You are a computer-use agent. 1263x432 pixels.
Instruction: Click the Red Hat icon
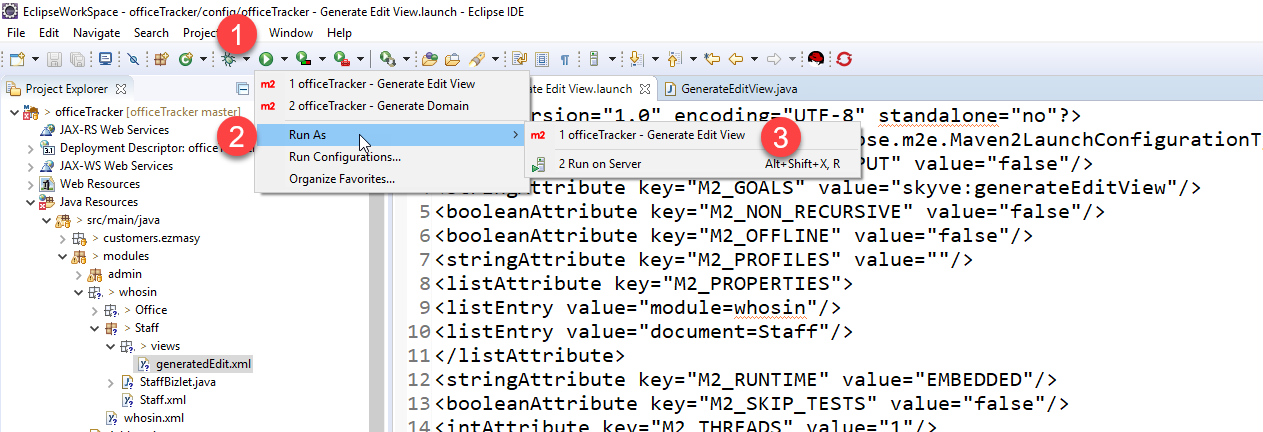click(x=816, y=59)
